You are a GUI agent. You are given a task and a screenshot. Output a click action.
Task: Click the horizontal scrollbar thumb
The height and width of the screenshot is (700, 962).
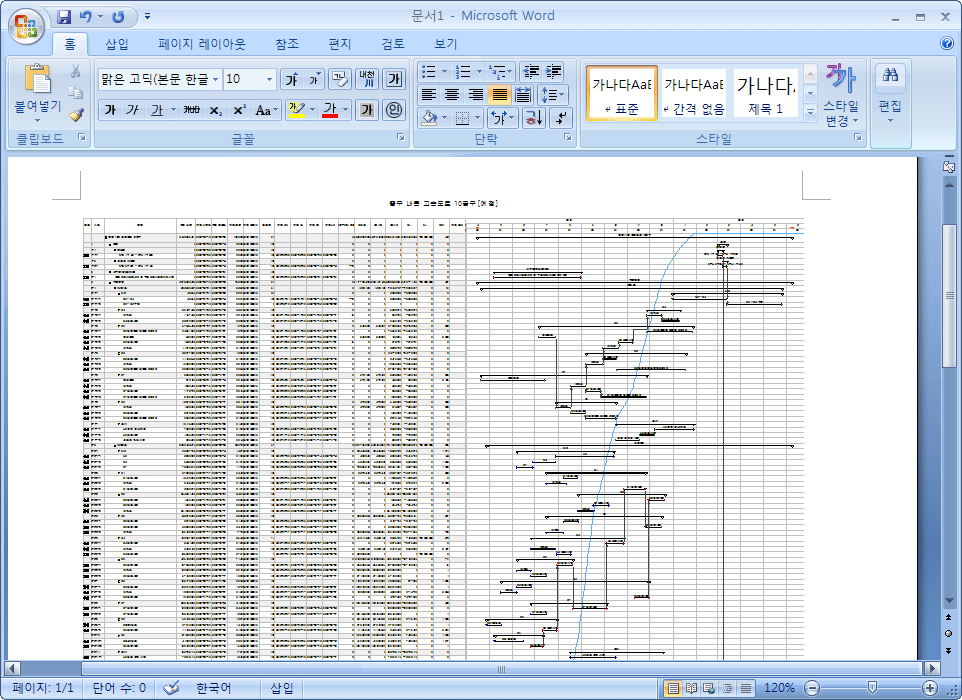coord(500,668)
